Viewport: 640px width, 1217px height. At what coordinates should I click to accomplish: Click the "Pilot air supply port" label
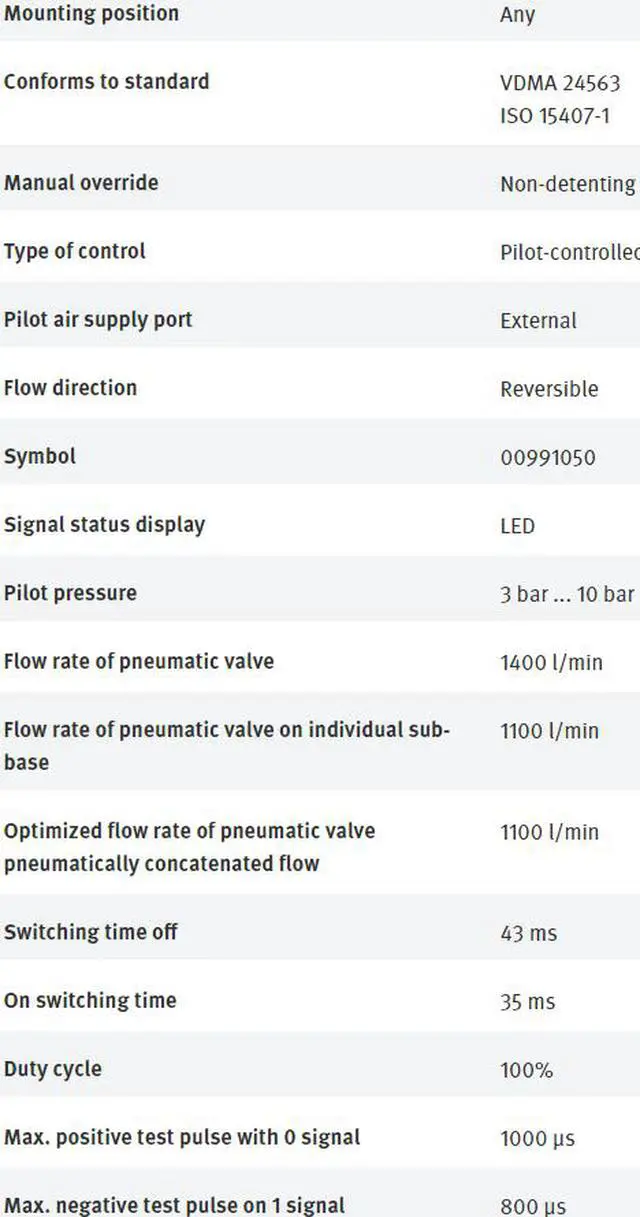point(98,320)
